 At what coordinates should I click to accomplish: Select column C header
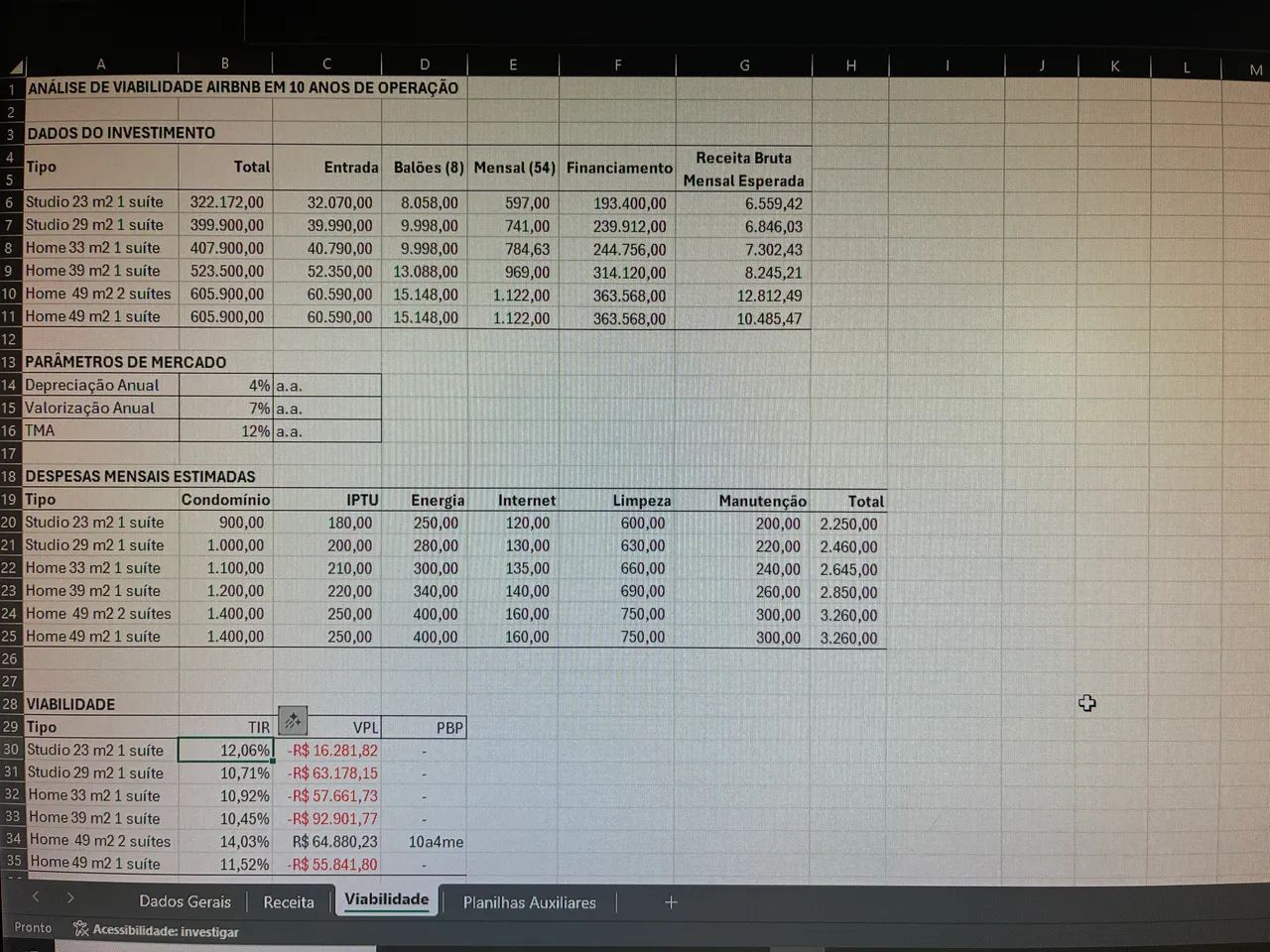coord(326,64)
